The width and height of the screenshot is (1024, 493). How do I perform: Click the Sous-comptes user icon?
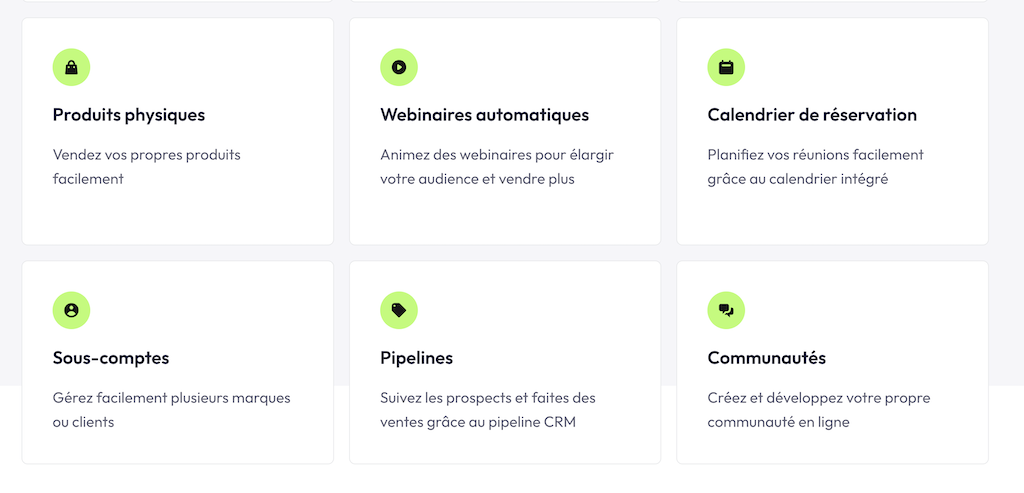click(71, 310)
